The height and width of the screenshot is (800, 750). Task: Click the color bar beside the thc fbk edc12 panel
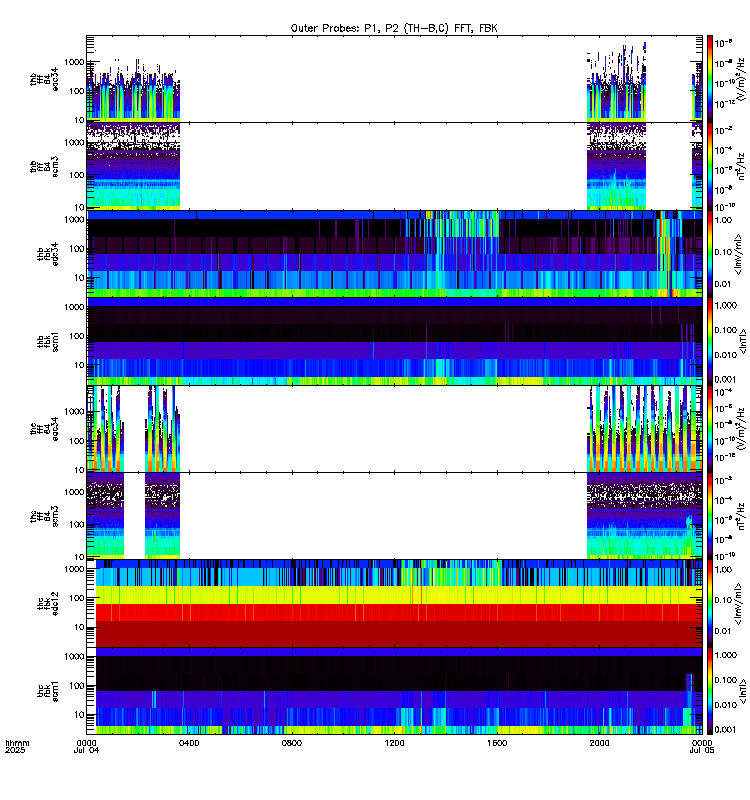pos(710,604)
